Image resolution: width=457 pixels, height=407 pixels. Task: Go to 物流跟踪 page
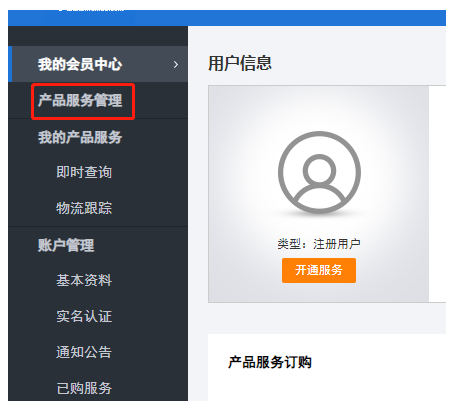coord(84,208)
